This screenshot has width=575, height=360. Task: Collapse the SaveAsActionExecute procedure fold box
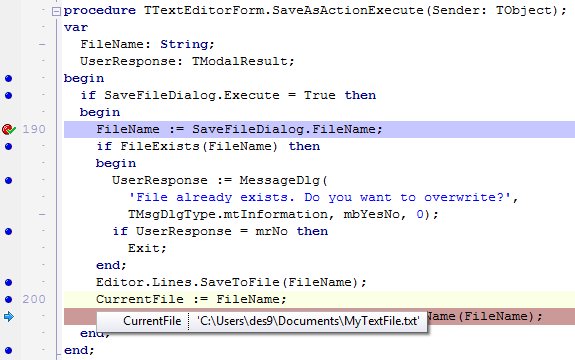coord(56,11)
